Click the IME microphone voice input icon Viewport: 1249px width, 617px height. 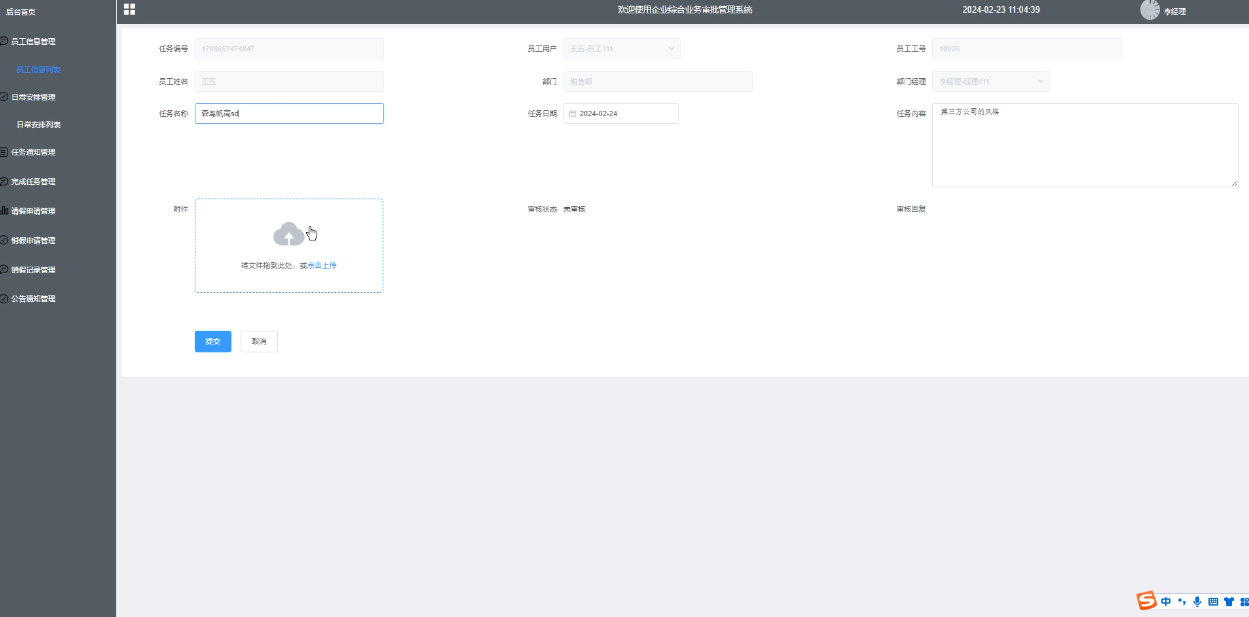point(1198,601)
